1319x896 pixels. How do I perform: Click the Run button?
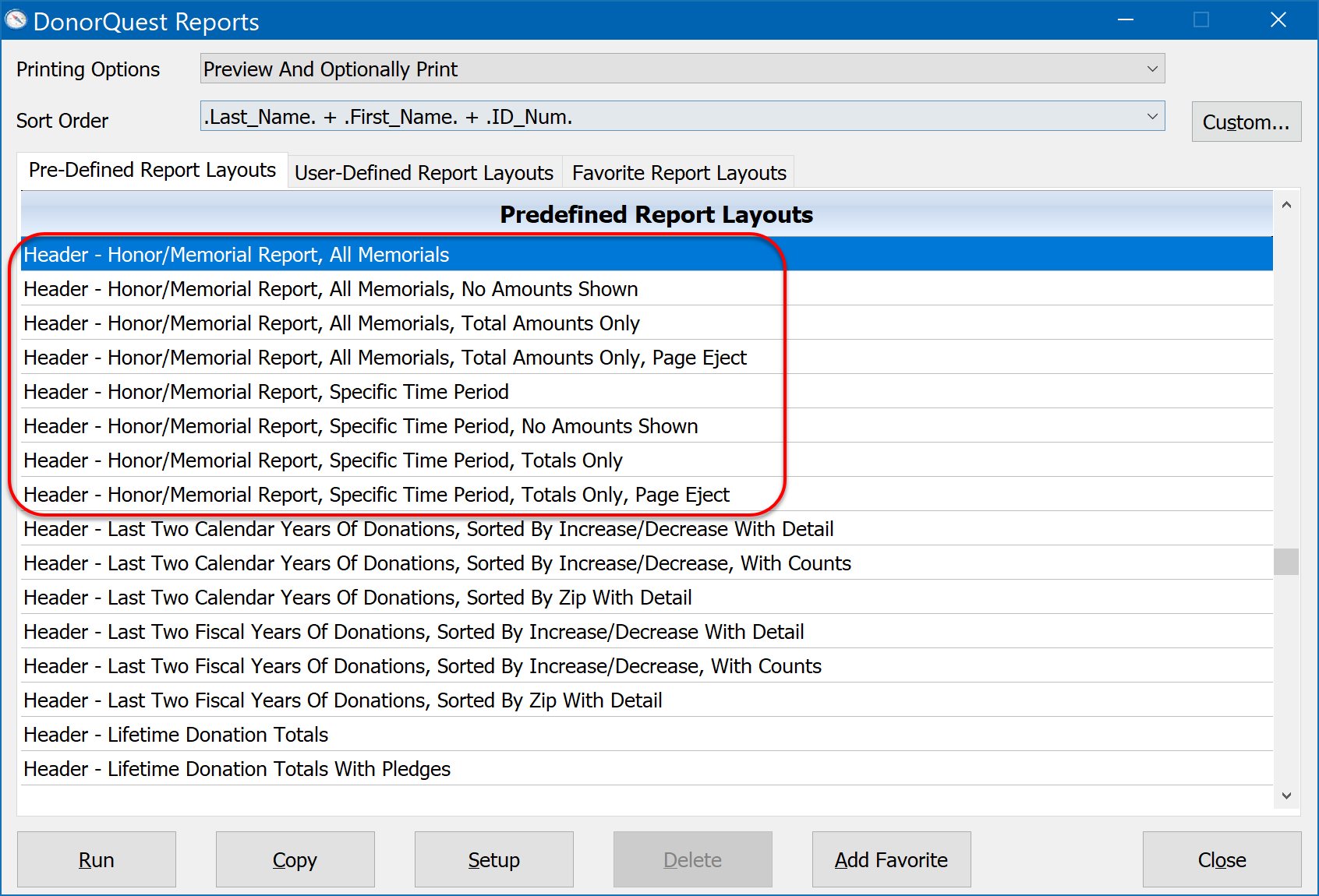(97, 859)
